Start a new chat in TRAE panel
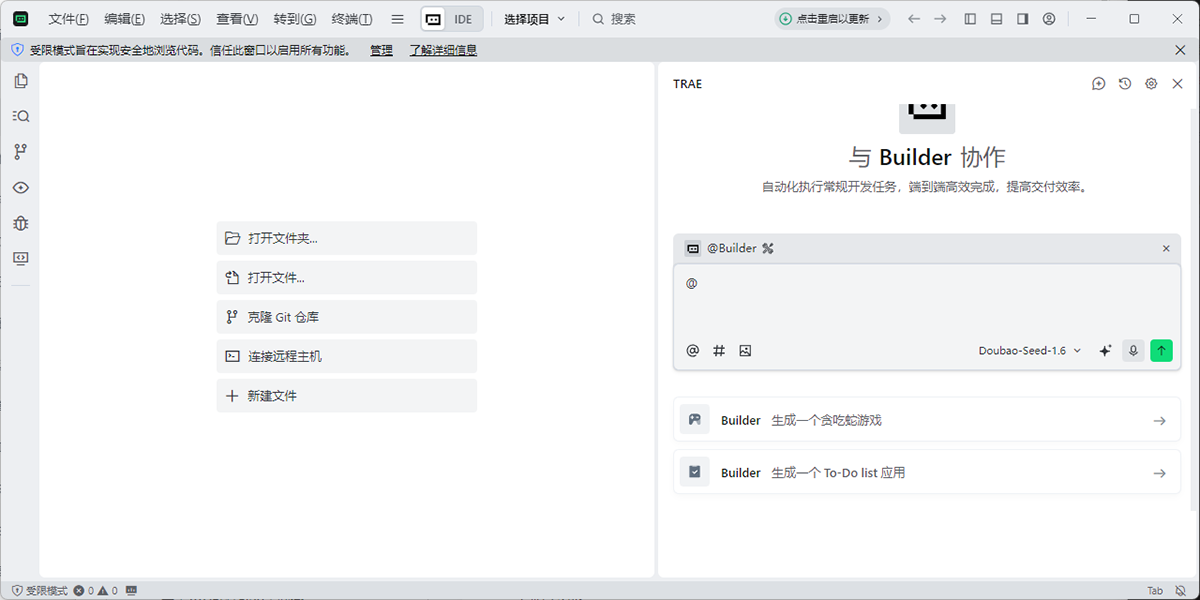This screenshot has height=600, width=1200. [x=1098, y=84]
